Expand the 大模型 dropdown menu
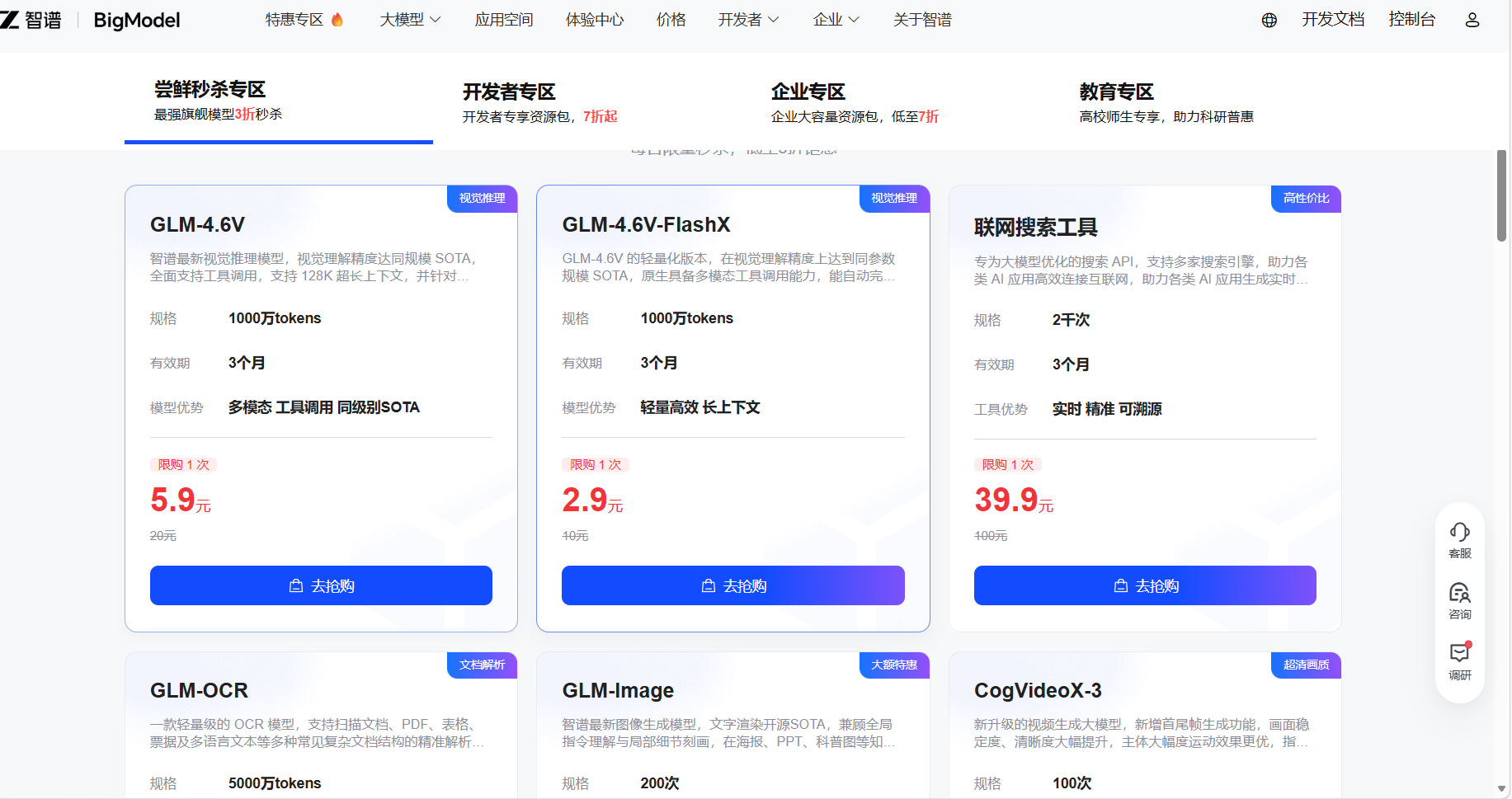The image size is (1512, 799). click(x=410, y=20)
